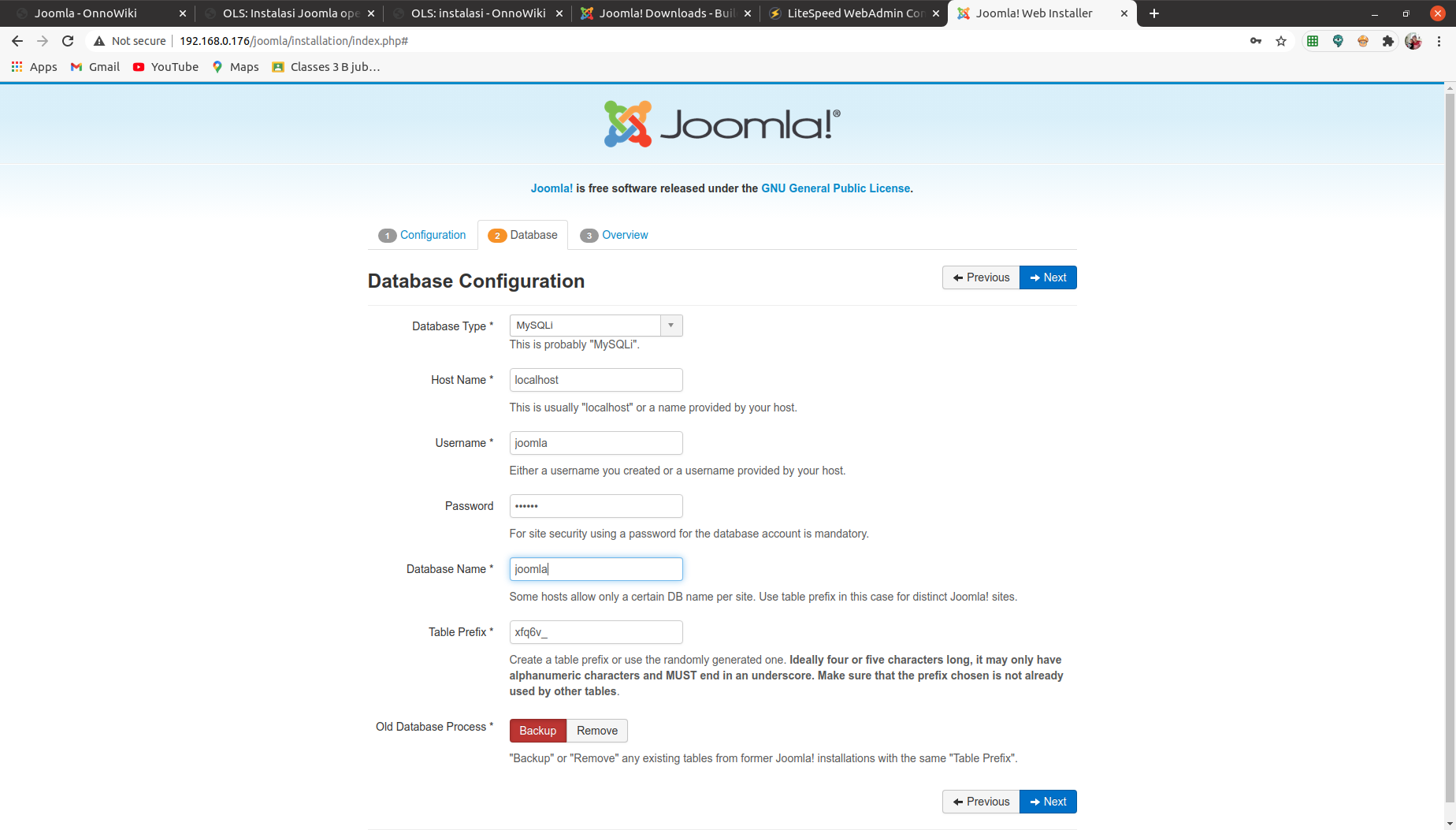Bookmark this page with the star icon
1456x830 pixels.
click(1281, 41)
